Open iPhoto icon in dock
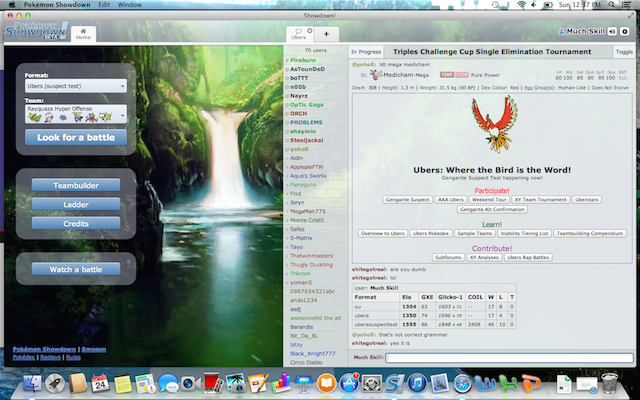The height and width of the screenshot is (400, 640). pyautogui.click(x=235, y=383)
